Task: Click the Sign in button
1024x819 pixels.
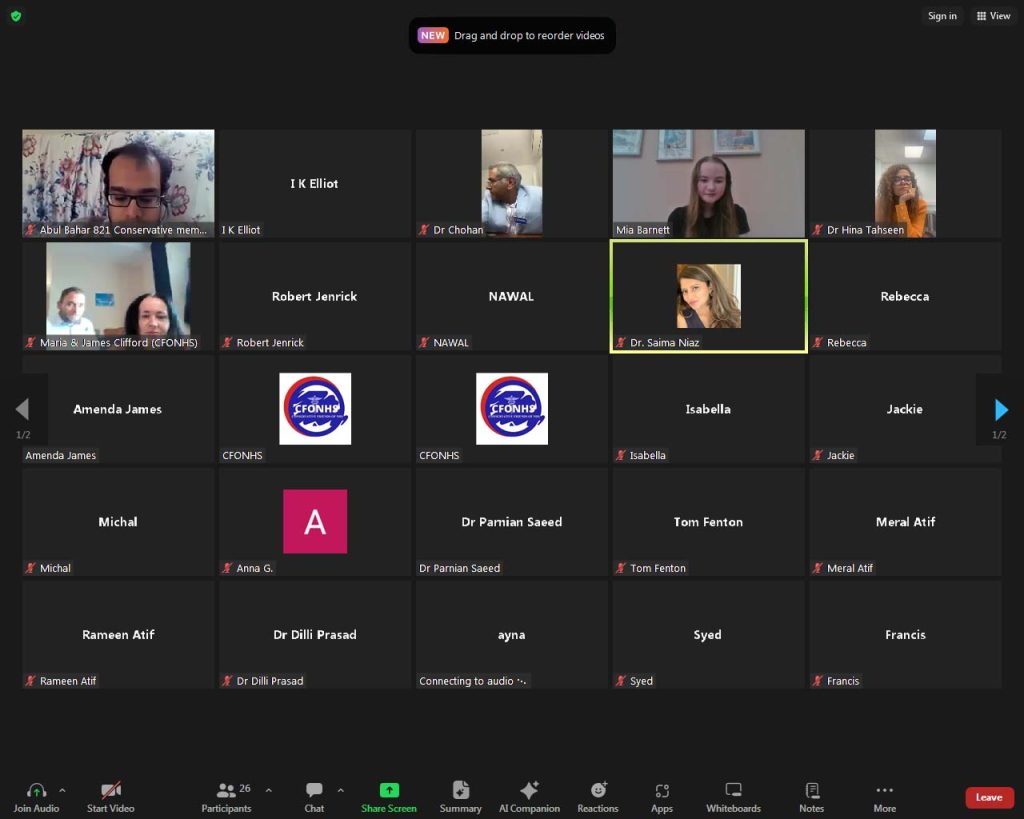Action: pos(942,16)
